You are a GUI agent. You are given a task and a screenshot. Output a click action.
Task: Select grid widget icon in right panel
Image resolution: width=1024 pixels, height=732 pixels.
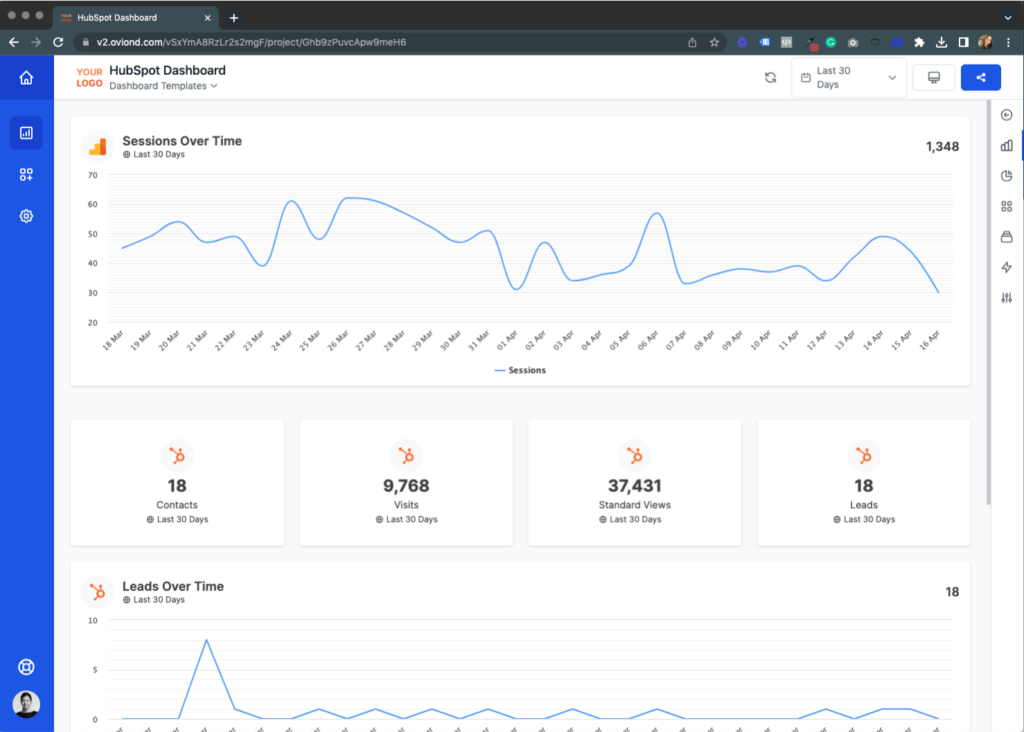(x=1006, y=206)
